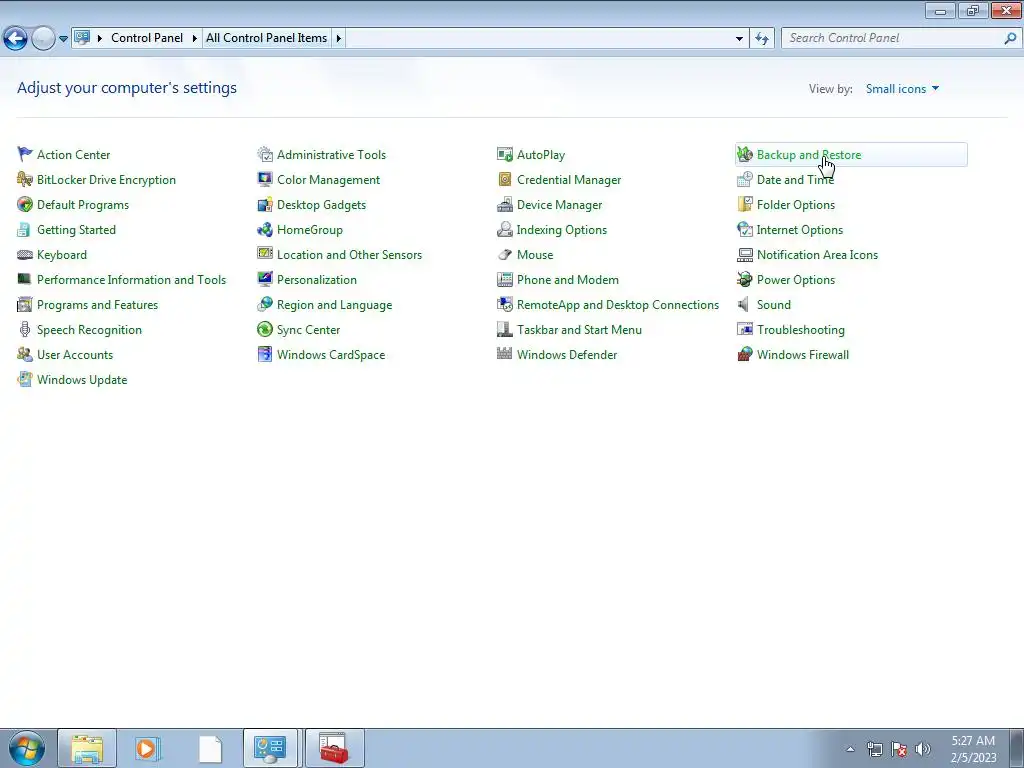Click the volume speaker tray icon
The height and width of the screenshot is (768, 1024).
[923, 749]
